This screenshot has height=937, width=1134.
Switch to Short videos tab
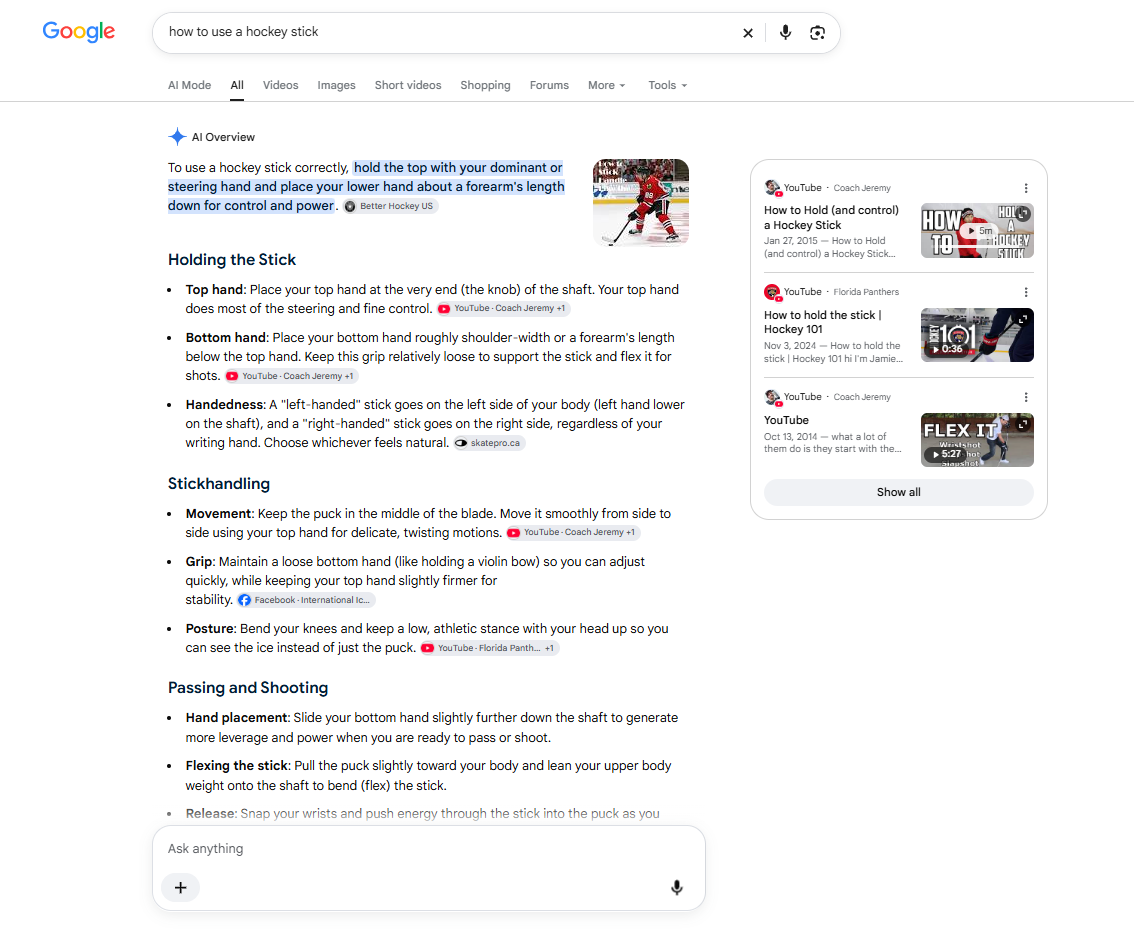coord(408,85)
